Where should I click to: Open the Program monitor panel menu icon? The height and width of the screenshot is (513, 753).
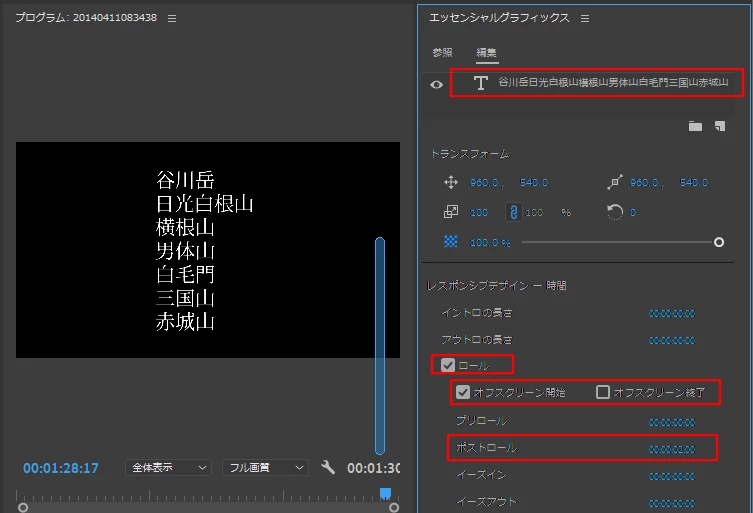172,18
